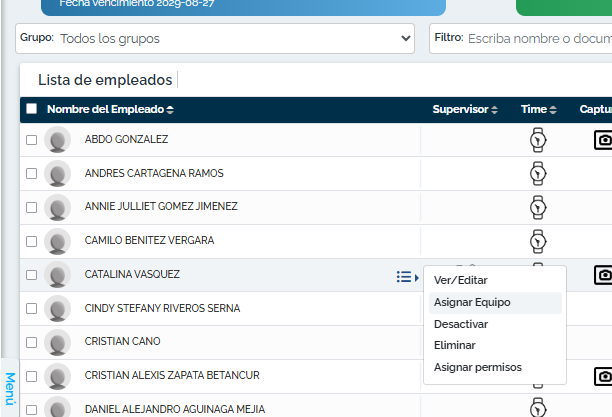The image size is (612, 417).
Task: Tick checkbox for CINDY STEFANY RIVEROS SERNA
Action: click(32, 308)
